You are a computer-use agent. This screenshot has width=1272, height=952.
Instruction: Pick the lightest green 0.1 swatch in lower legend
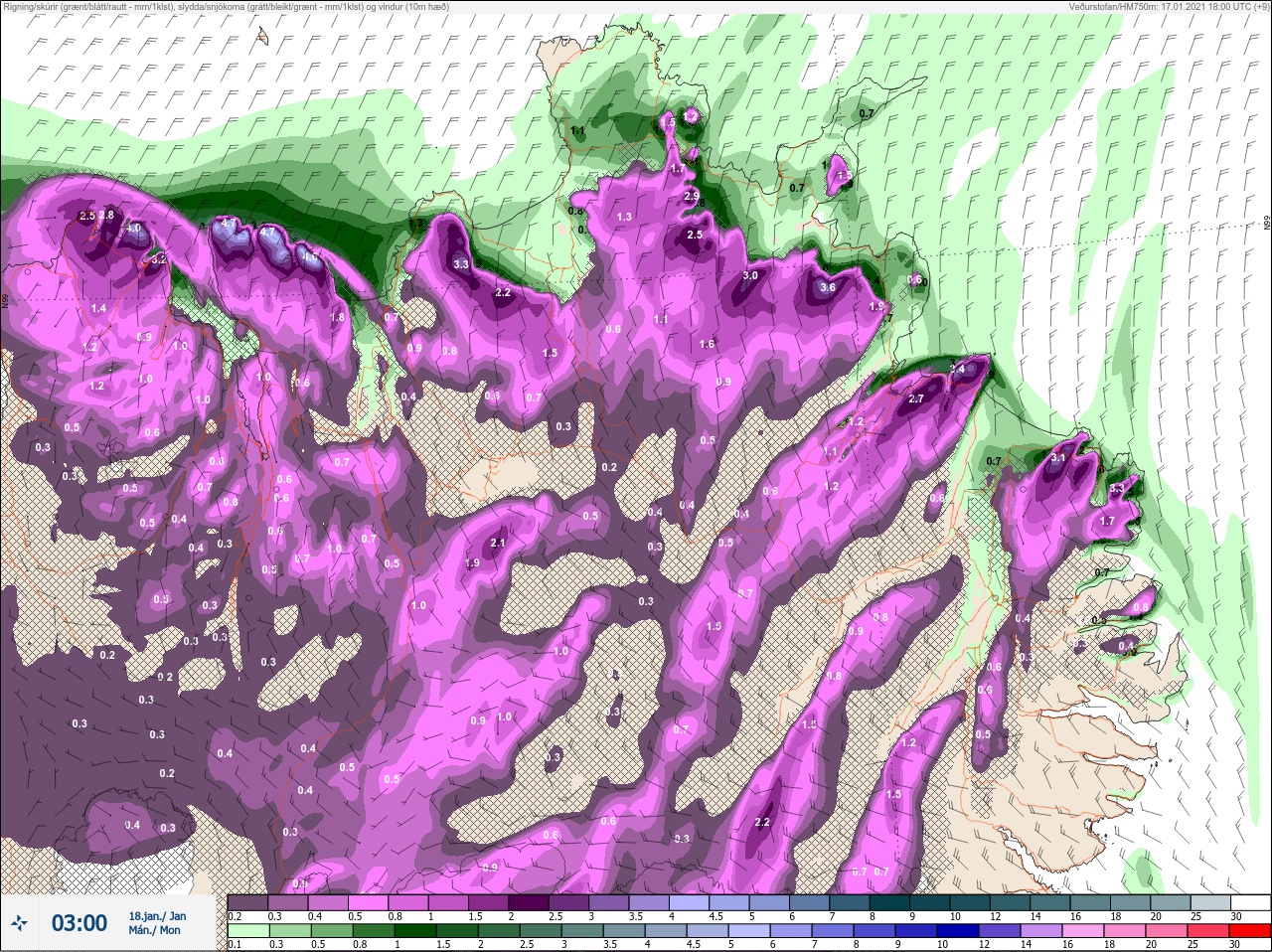(247, 931)
